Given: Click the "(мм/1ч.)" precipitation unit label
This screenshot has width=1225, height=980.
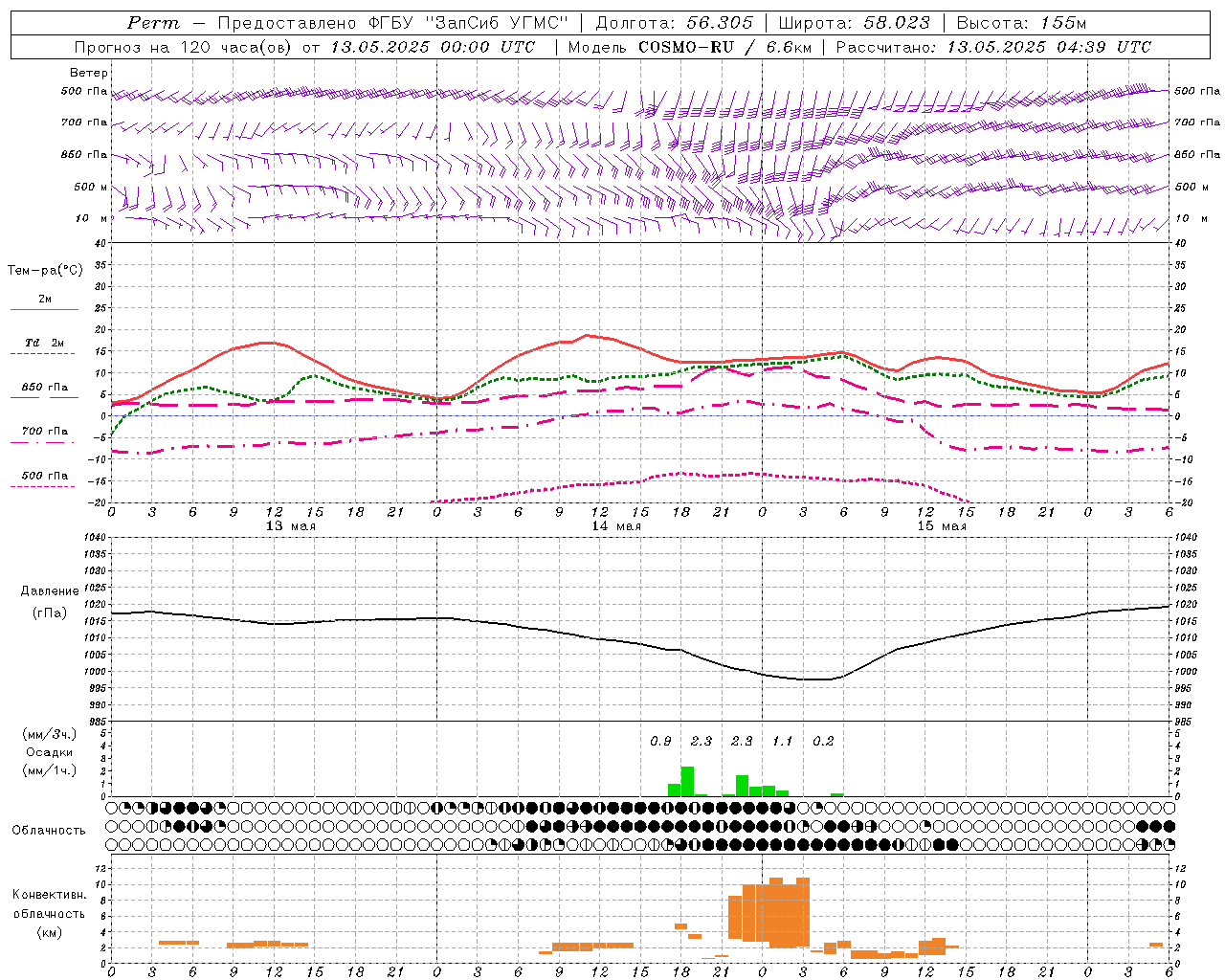Looking at the screenshot, I should (x=49, y=770).
